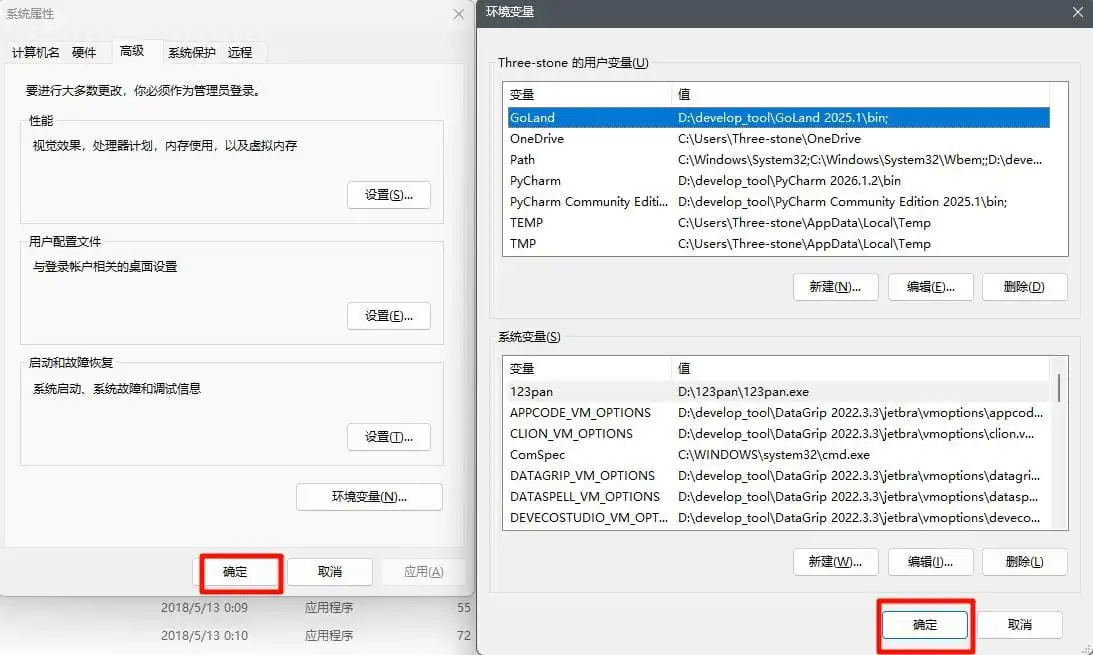Cancel the System Properties dialog with 取消
This screenshot has width=1093, height=655.
coord(330,572)
